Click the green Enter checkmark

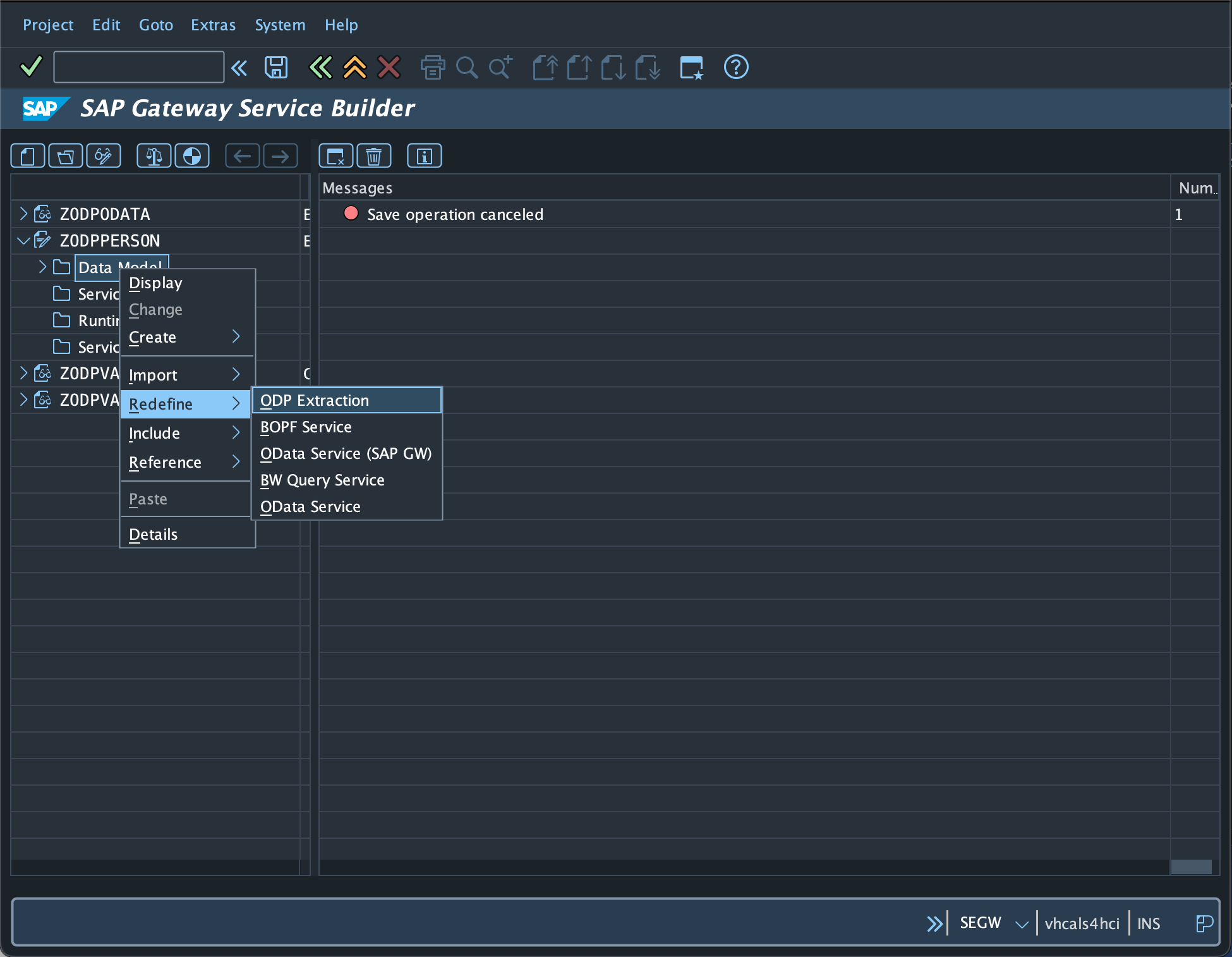point(31,66)
